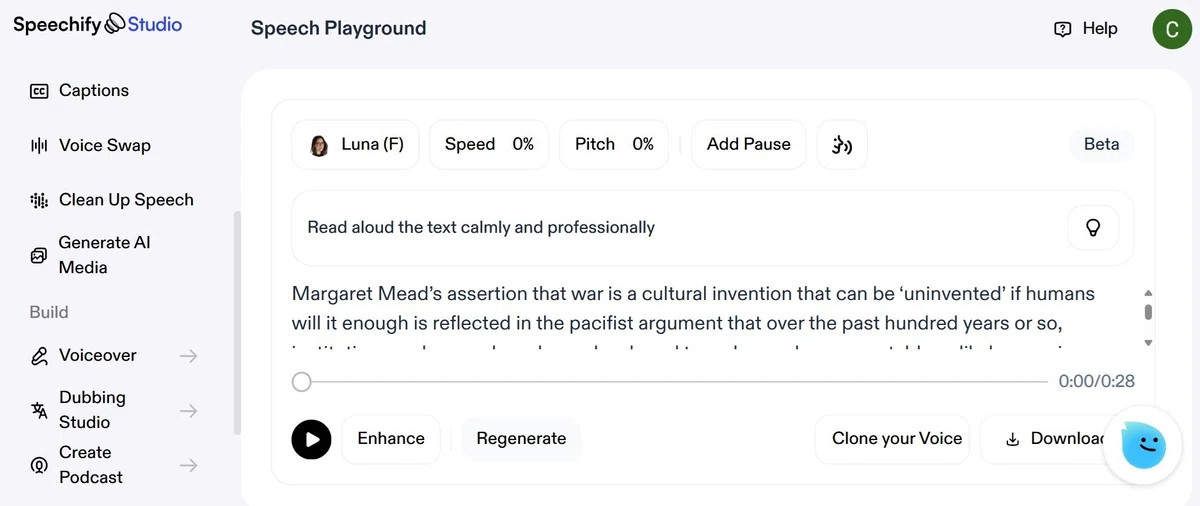Click the Captions CC icon in sidebar
Image resolution: width=1200 pixels, height=506 pixels.
[x=39, y=91]
